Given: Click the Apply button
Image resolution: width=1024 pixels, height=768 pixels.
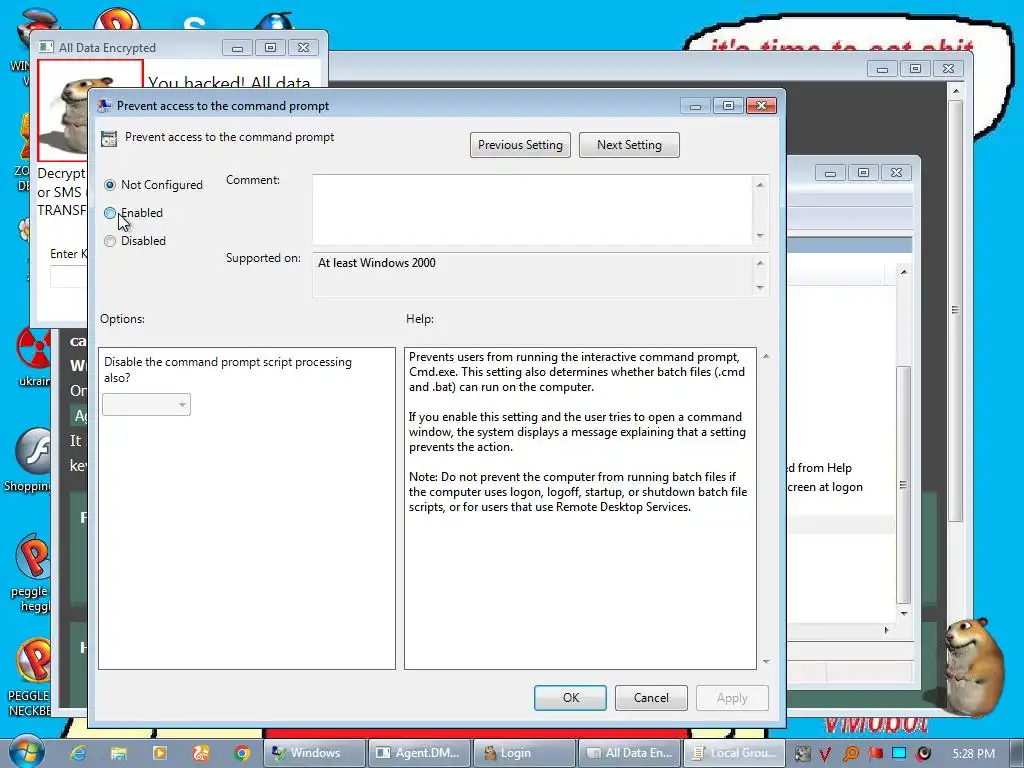Looking at the screenshot, I should [732, 697].
